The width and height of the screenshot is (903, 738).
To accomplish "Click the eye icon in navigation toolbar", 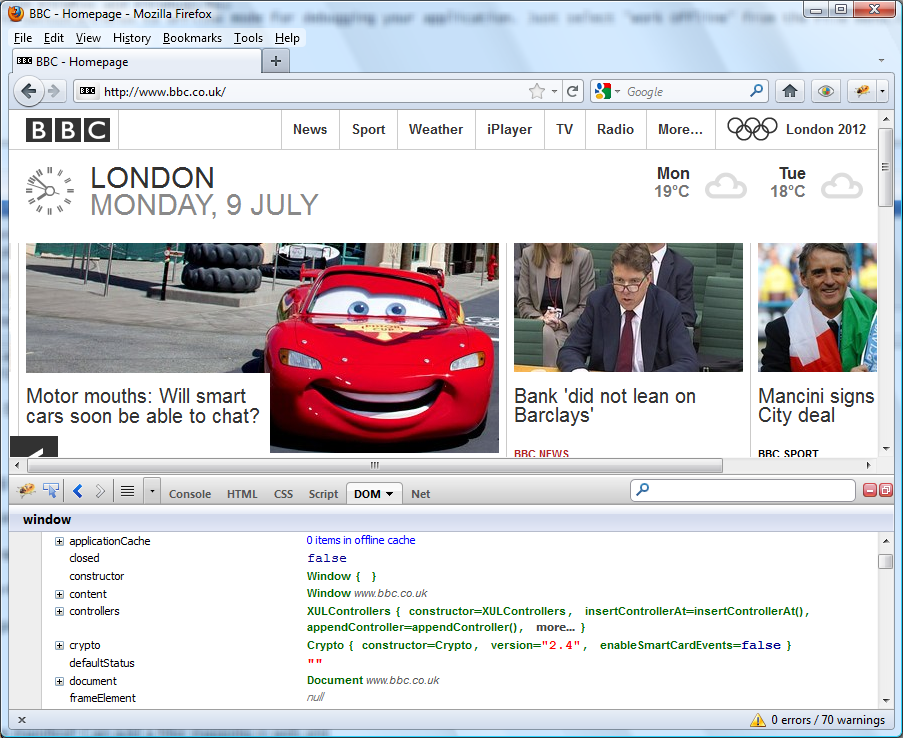I will point(826,91).
